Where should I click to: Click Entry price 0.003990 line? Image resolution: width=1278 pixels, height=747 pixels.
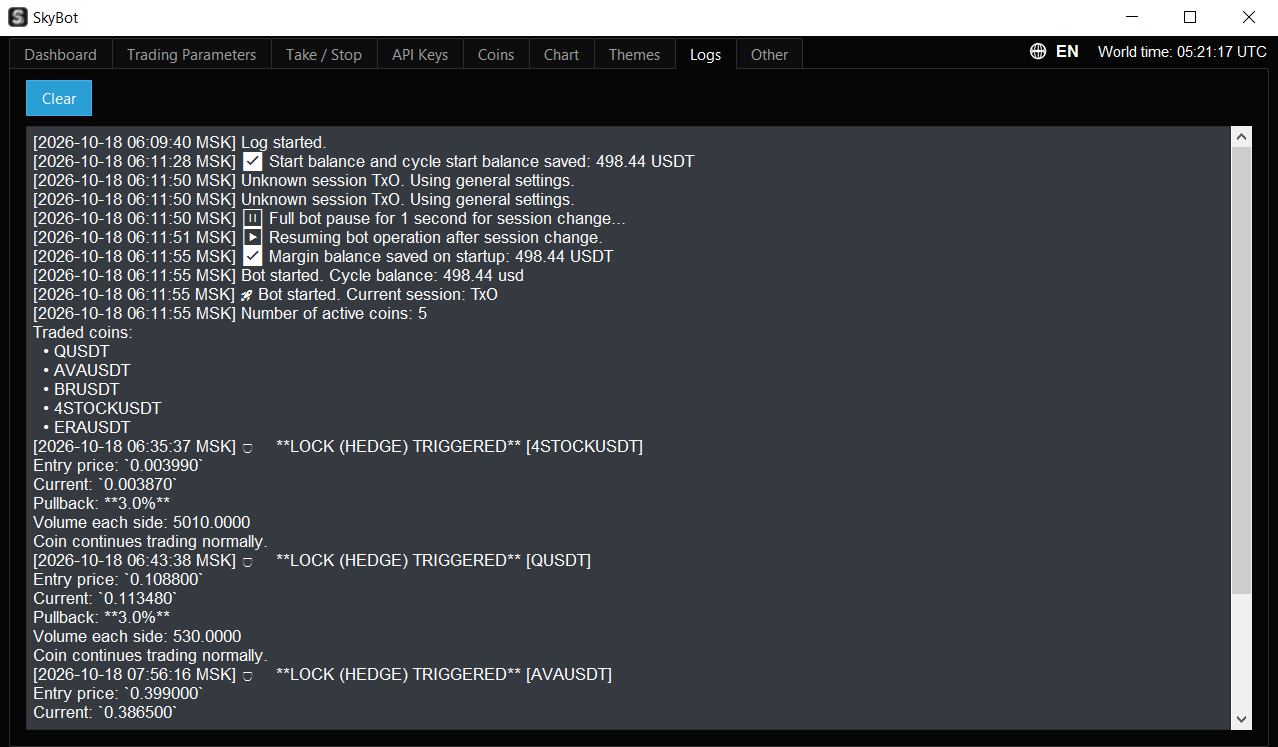[118, 466]
